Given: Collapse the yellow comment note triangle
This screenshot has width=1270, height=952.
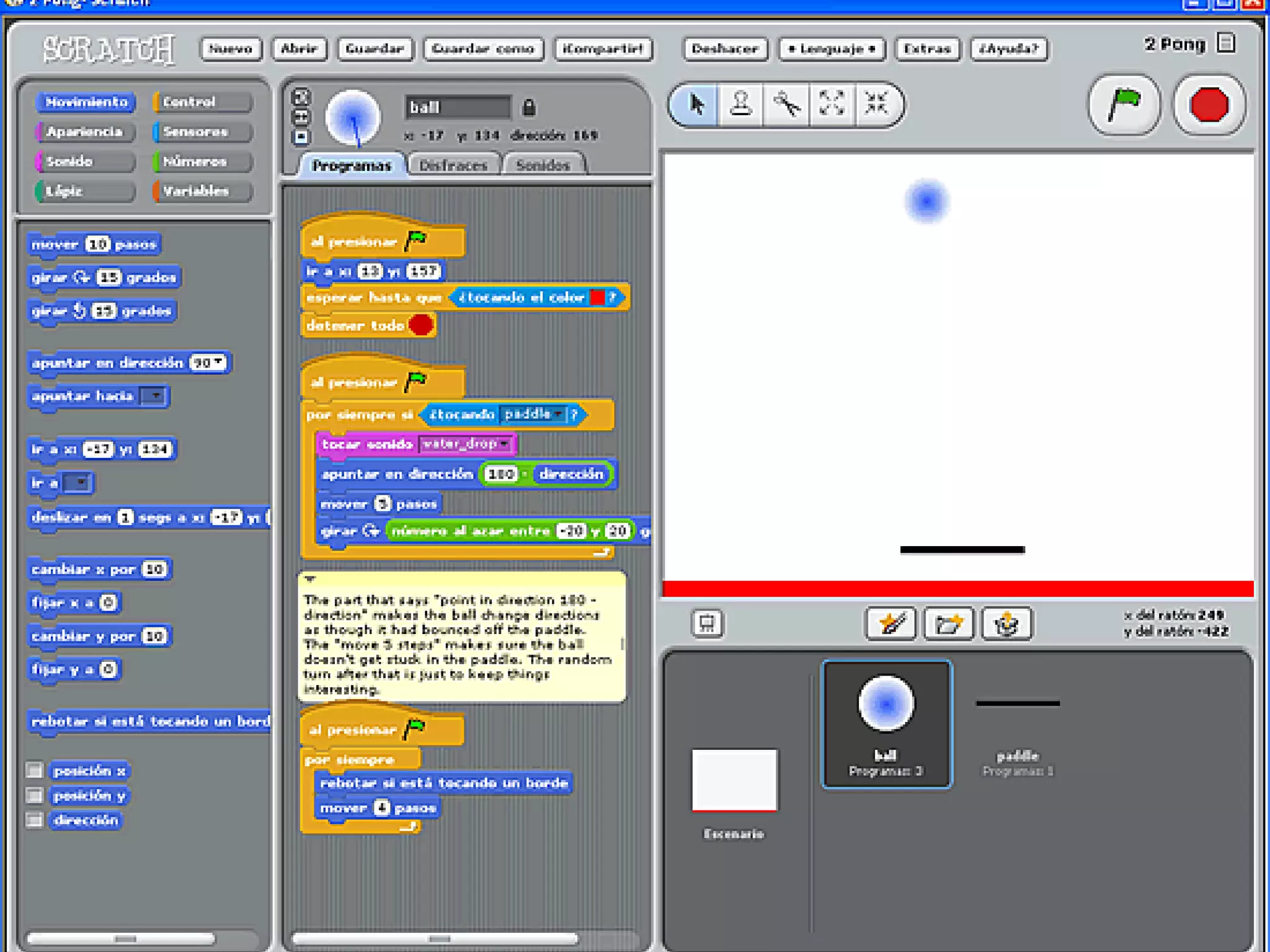Looking at the screenshot, I should pyautogui.click(x=311, y=579).
